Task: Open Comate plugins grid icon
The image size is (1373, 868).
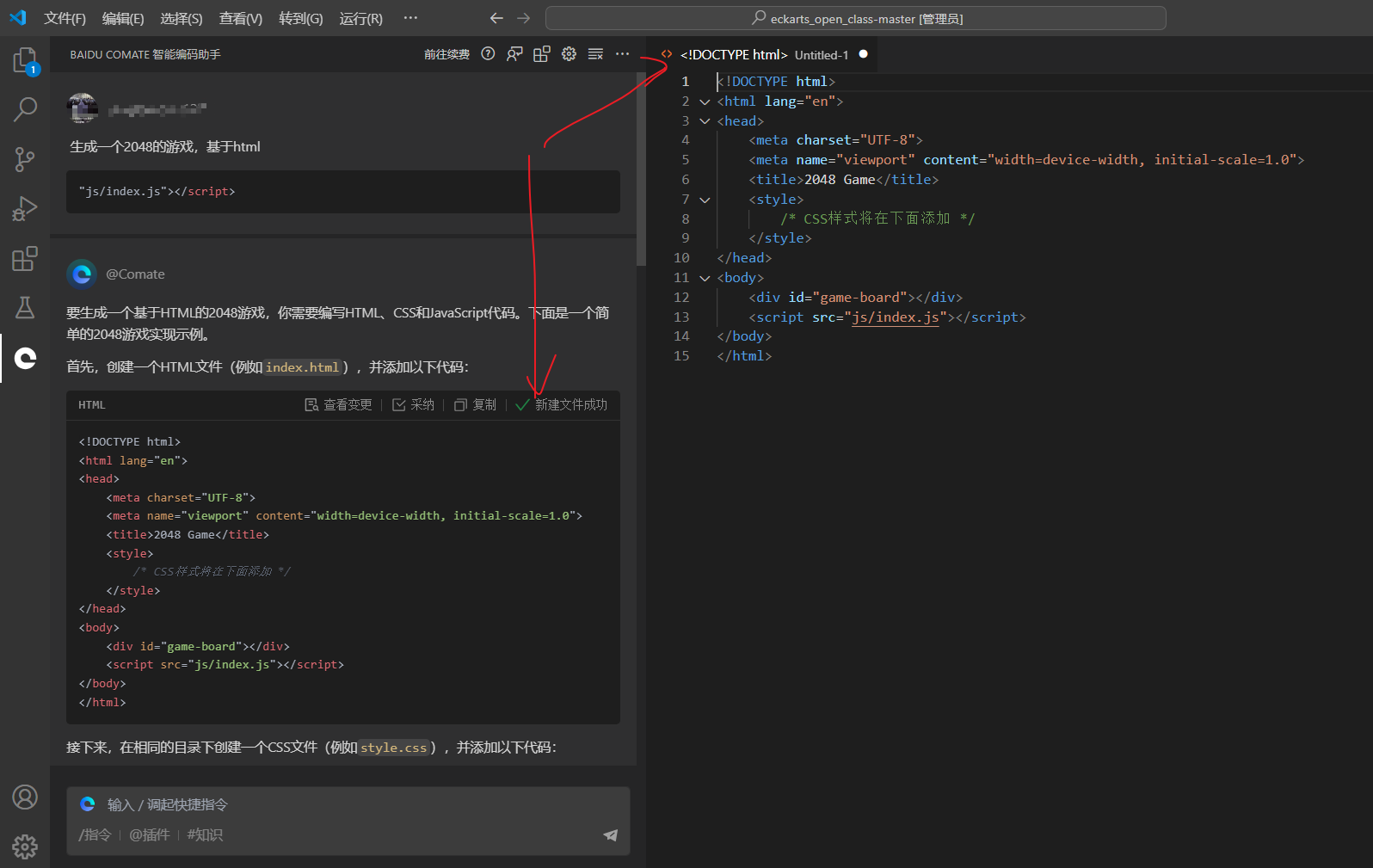Action: tap(542, 54)
